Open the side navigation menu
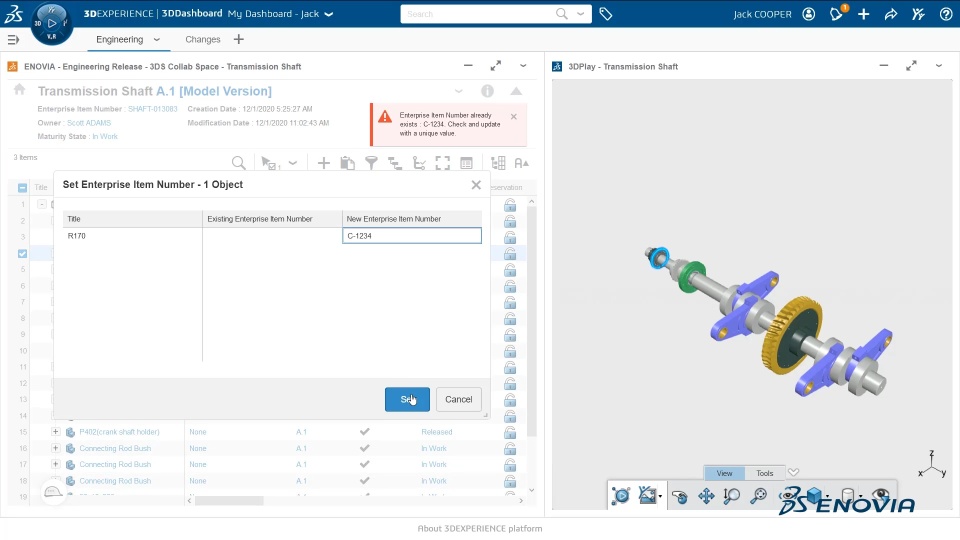This screenshot has width=960, height=540. click(x=13, y=40)
